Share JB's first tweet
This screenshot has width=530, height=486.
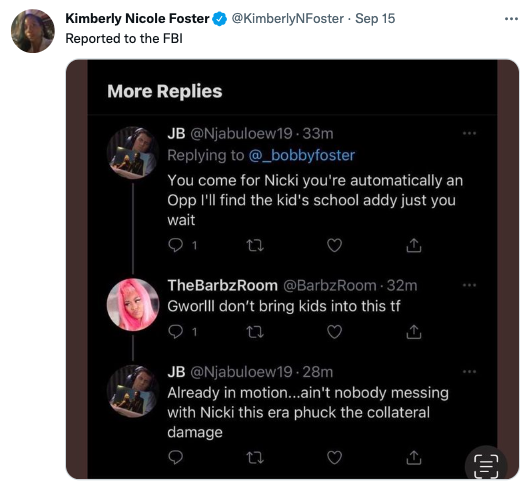[414, 245]
